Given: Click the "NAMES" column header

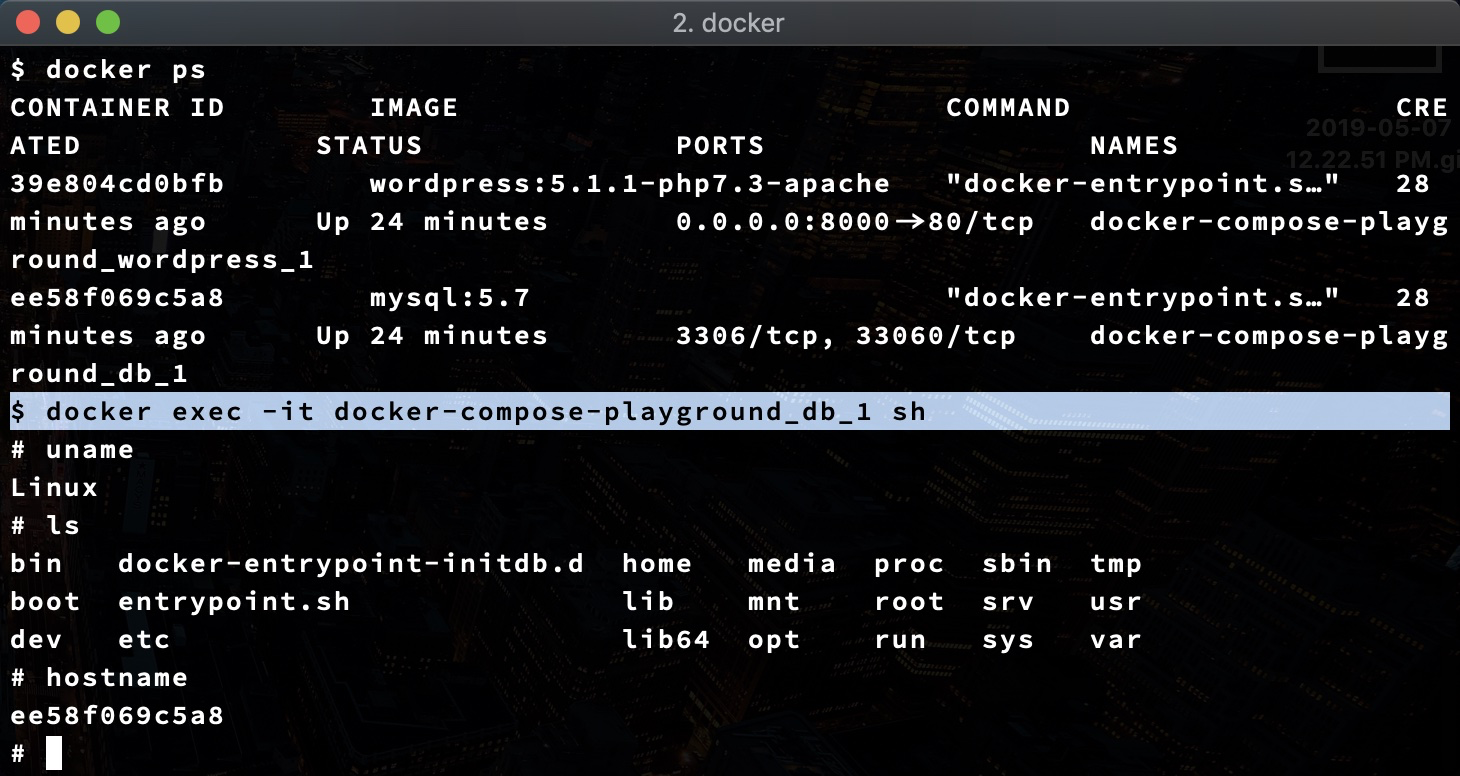Looking at the screenshot, I should tap(1134, 146).
